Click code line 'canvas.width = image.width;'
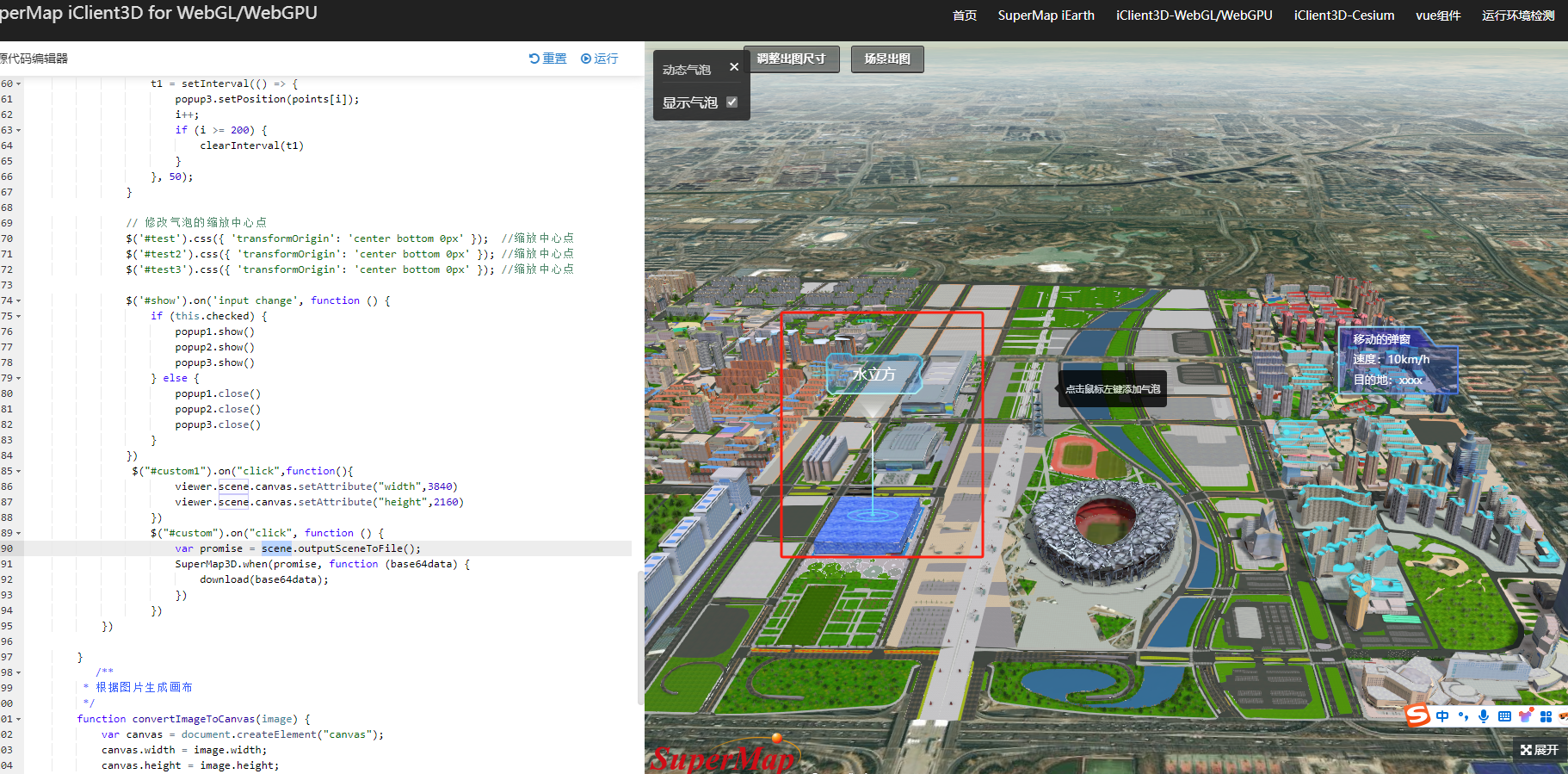 click(x=184, y=750)
